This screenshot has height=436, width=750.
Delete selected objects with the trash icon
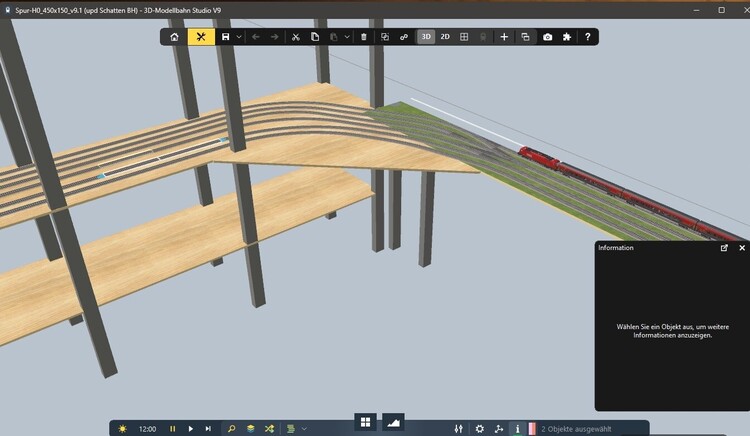pyautogui.click(x=364, y=37)
